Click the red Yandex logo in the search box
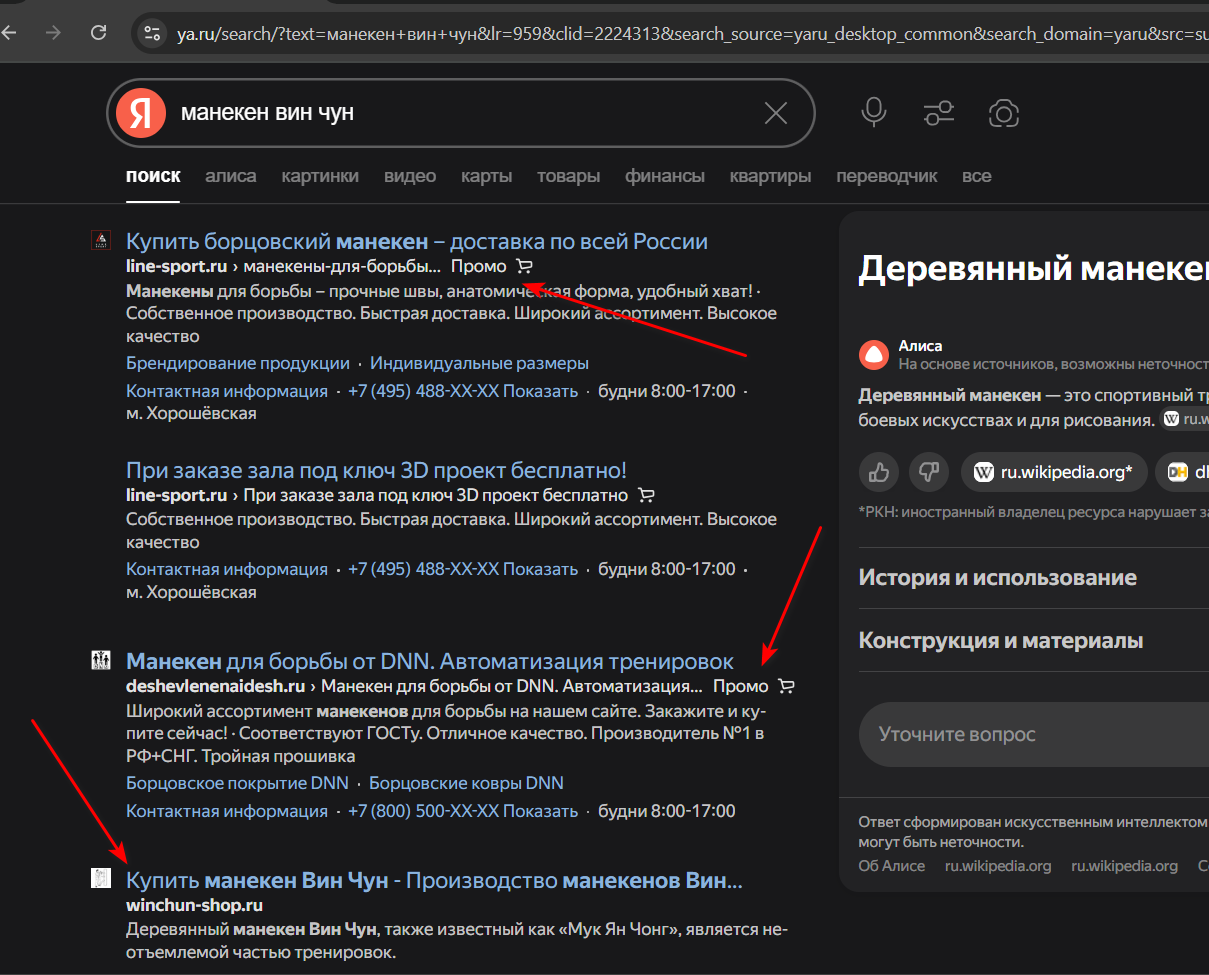The width and height of the screenshot is (1209, 975). tap(140, 112)
